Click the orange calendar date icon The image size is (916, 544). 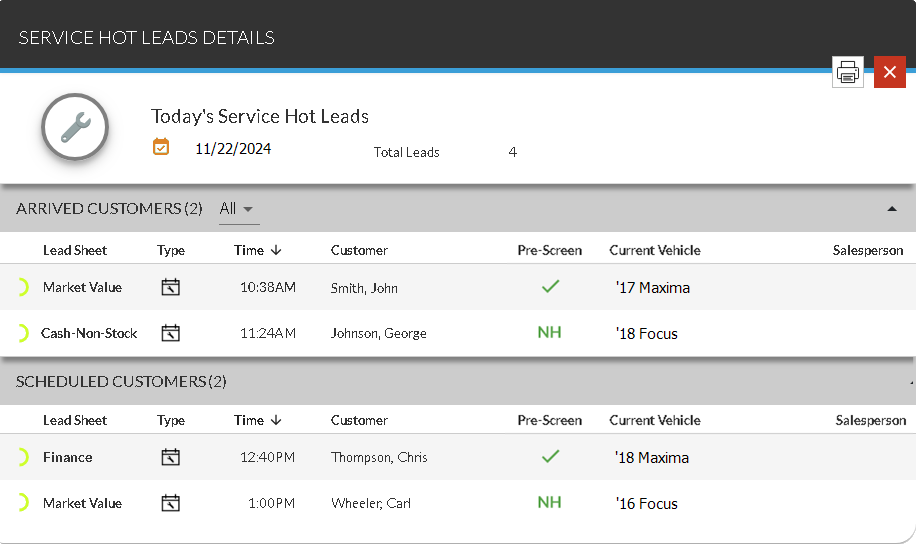click(x=161, y=147)
